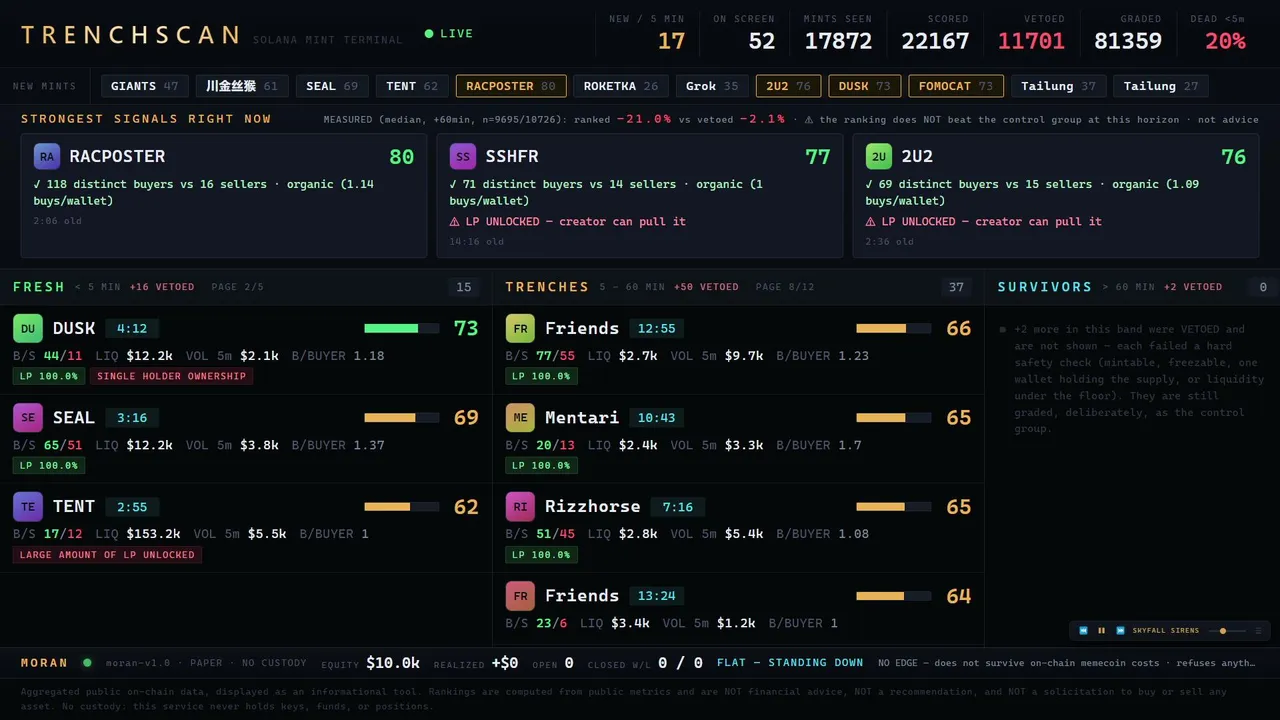Click the NEW / 5 MIN value 17
The width and height of the screenshot is (1280, 720).
[x=671, y=41]
